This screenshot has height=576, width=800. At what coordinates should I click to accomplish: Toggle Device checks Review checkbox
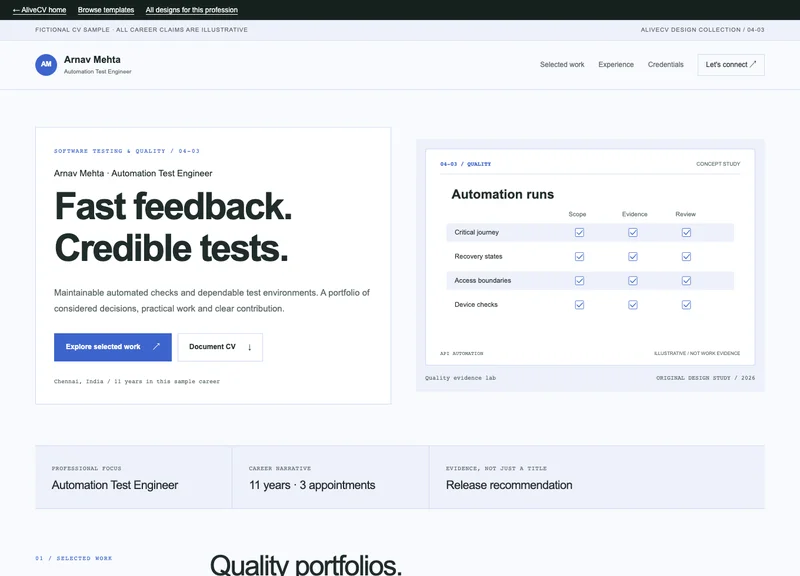[686, 305]
